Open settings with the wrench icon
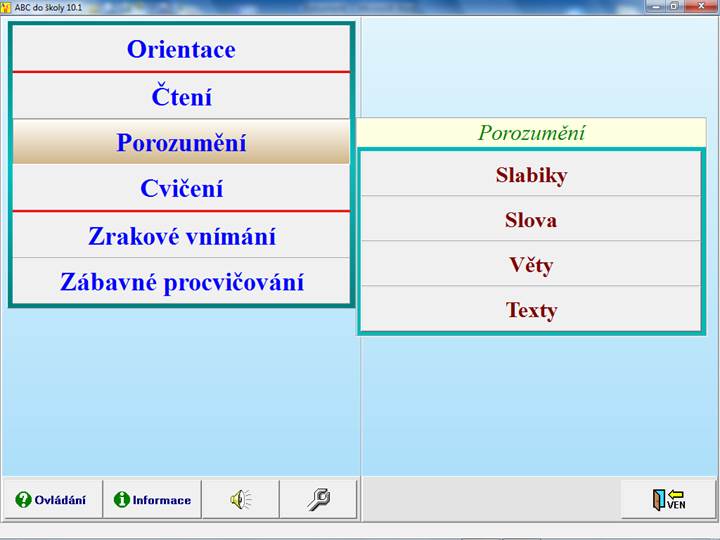Image resolution: width=720 pixels, height=540 pixels. pyautogui.click(x=318, y=499)
